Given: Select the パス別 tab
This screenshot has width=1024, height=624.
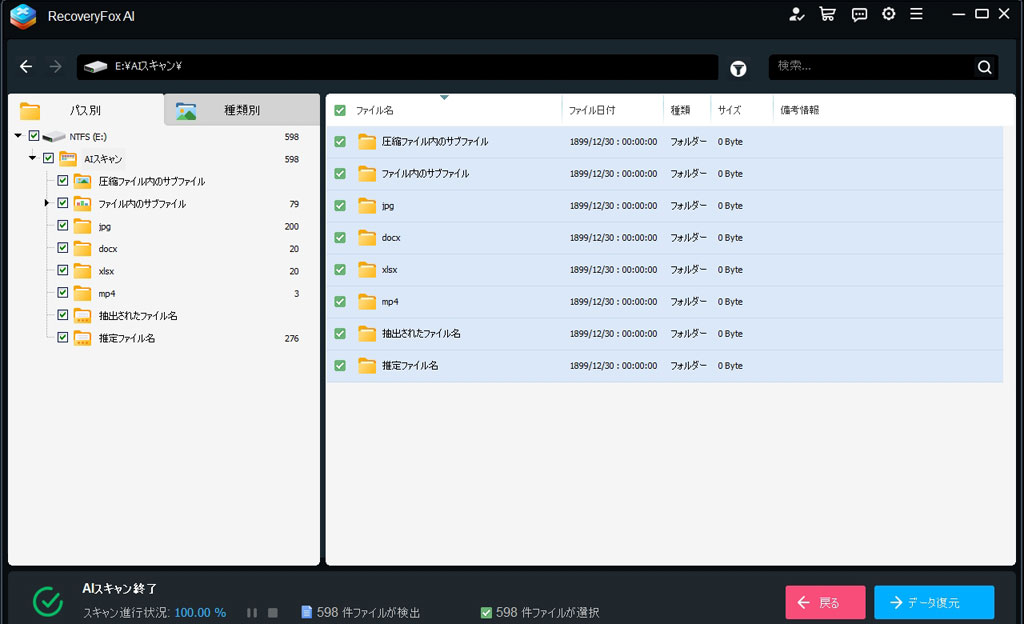Looking at the screenshot, I should tap(85, 110).
